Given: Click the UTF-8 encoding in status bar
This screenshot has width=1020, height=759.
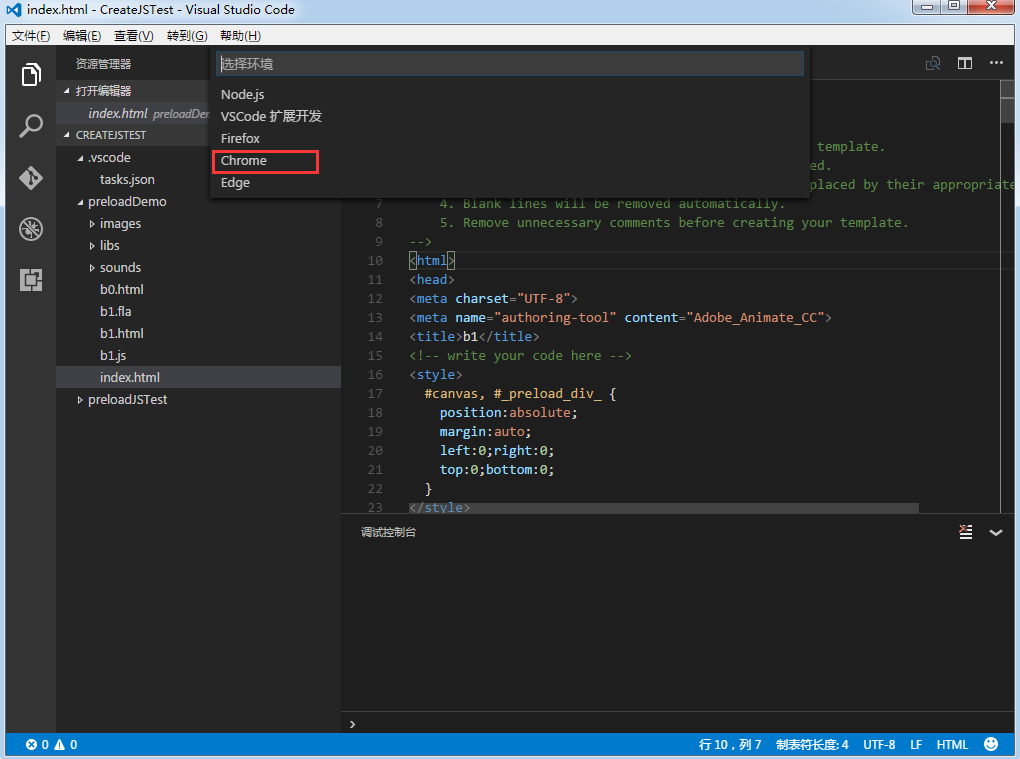Looking at the screenshot, I should [879, 745].
